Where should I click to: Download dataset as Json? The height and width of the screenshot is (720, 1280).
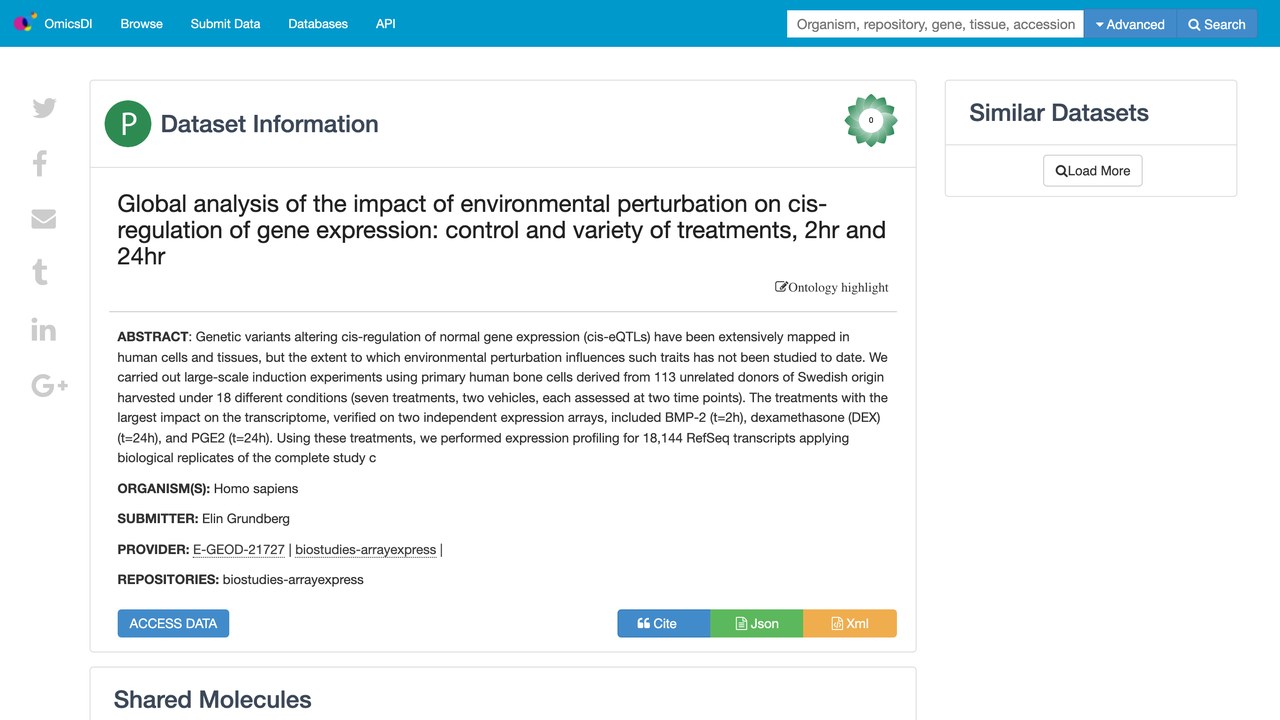point(757,623)
